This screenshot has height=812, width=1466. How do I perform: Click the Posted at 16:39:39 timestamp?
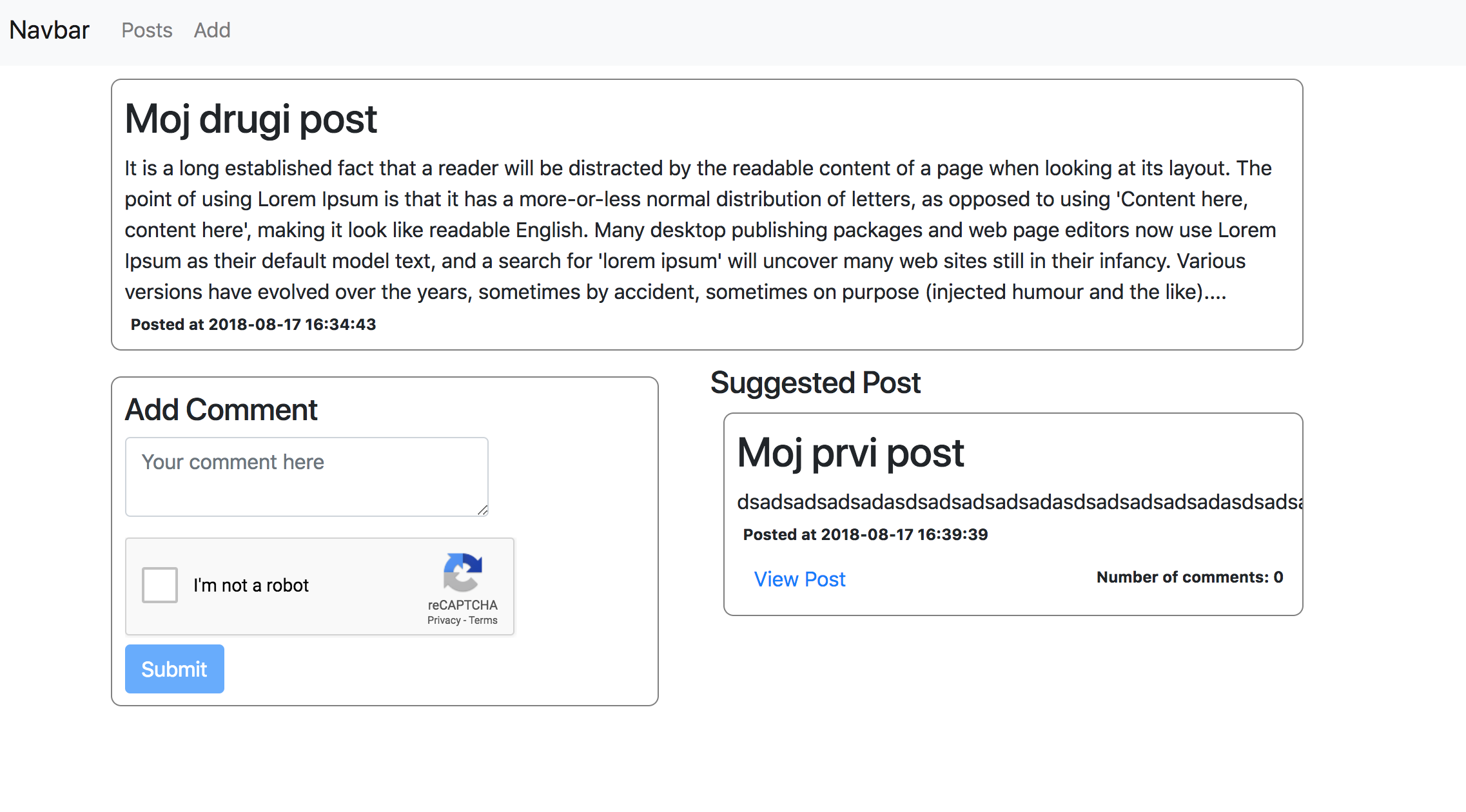pos(865,534)
